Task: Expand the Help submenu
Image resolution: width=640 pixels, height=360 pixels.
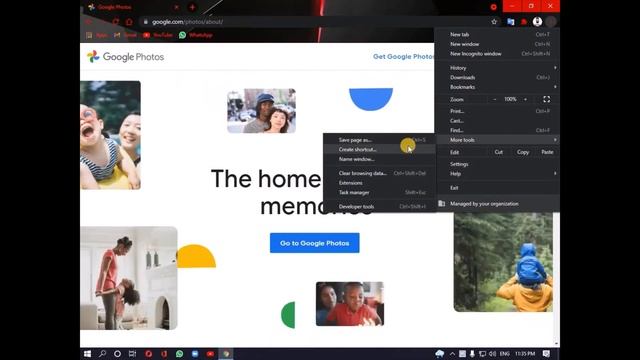Action: [498, 173]
